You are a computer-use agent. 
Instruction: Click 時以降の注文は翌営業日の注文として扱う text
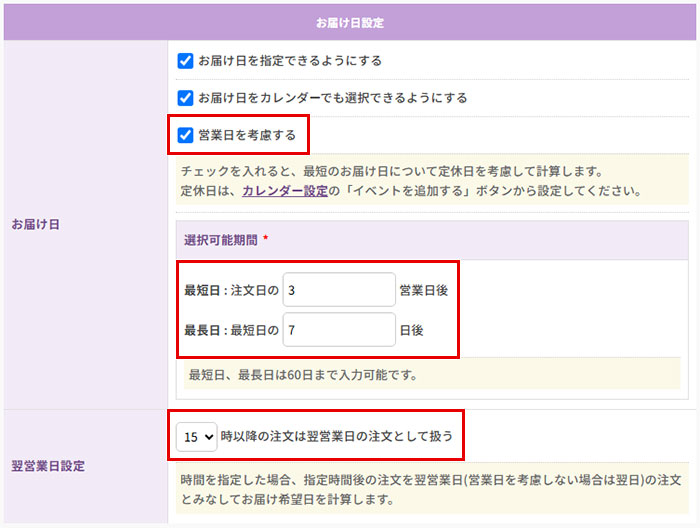click(337, 436)
